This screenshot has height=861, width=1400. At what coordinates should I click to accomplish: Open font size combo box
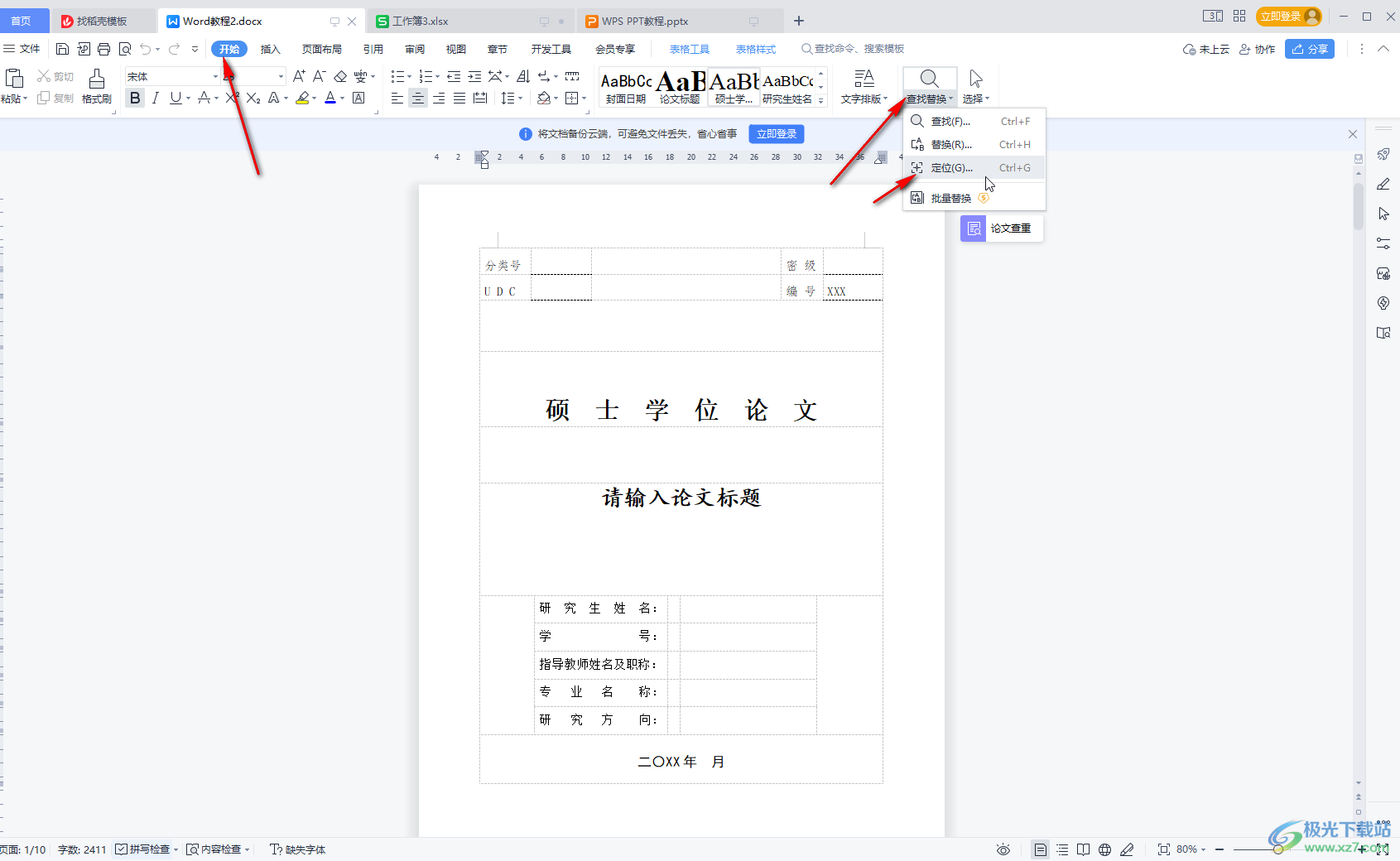(253, 76)
